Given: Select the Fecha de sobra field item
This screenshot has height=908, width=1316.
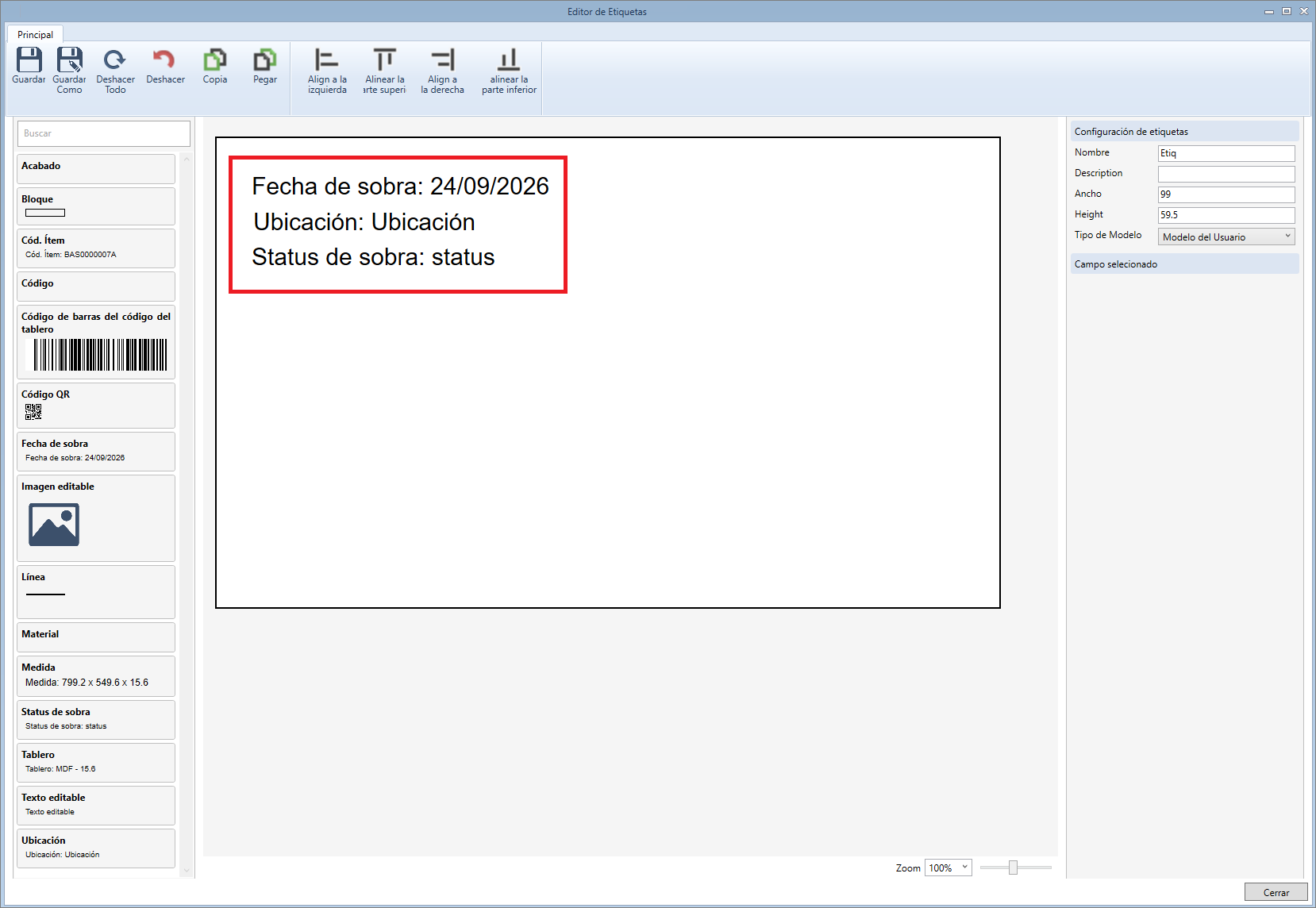Looking at the screenshot, I should 96,452.
